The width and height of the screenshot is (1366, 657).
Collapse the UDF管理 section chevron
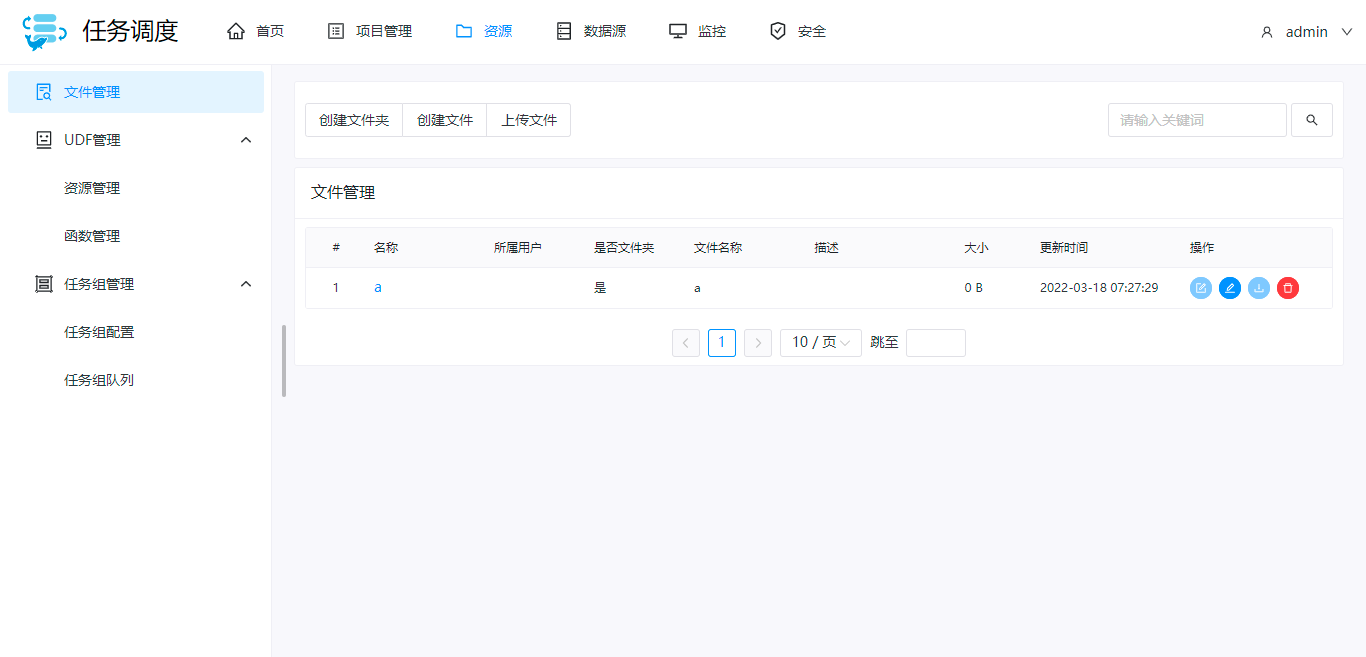tap(246, 139)
